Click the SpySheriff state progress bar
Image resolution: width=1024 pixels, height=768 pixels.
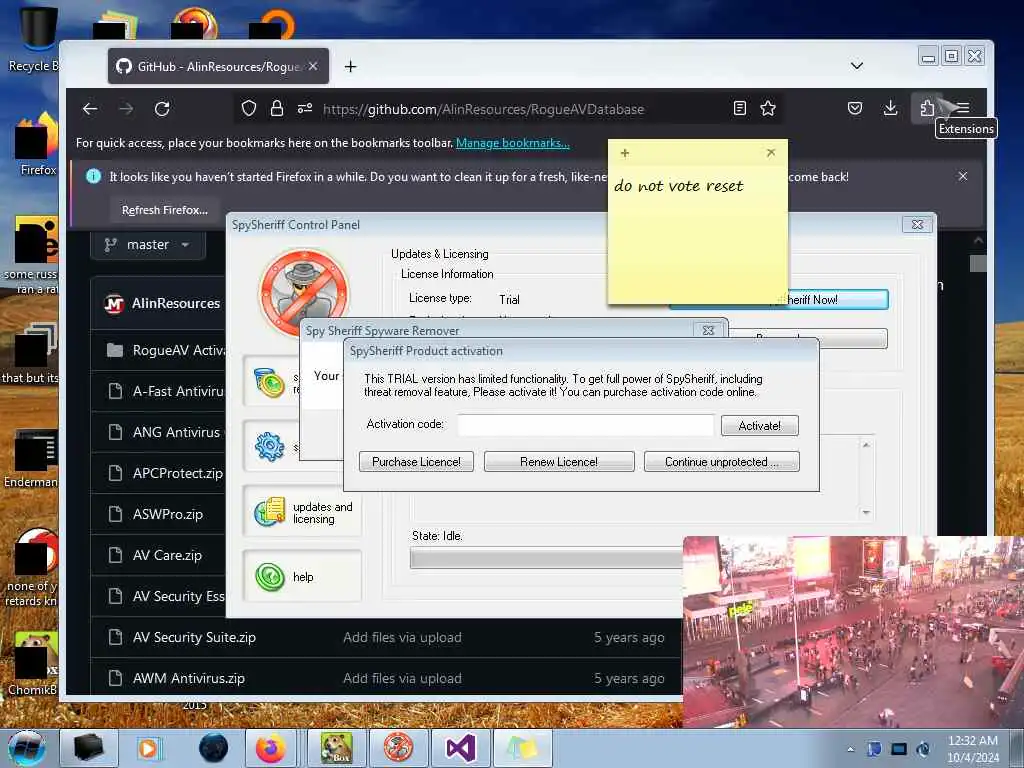[x=547, y=558]
